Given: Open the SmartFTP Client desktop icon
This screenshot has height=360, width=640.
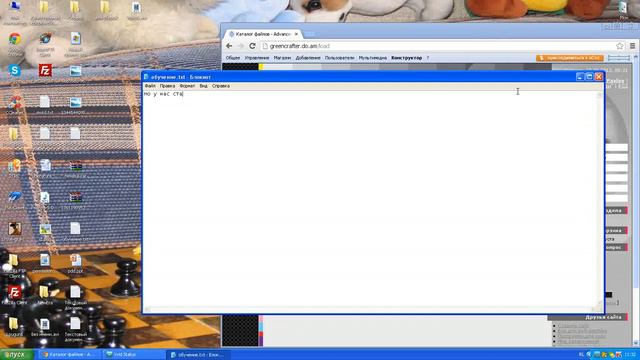Looking at the screenshot, I should pyautogui.click(x=45, y=40).
